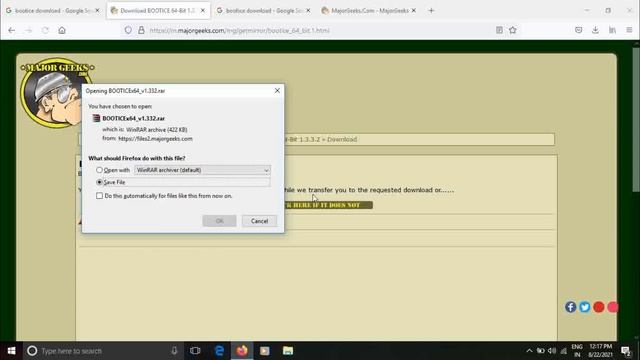Viewport: 640px width, 360px height.
Task: Bookmark this page with the star icon
Action: 513,30
